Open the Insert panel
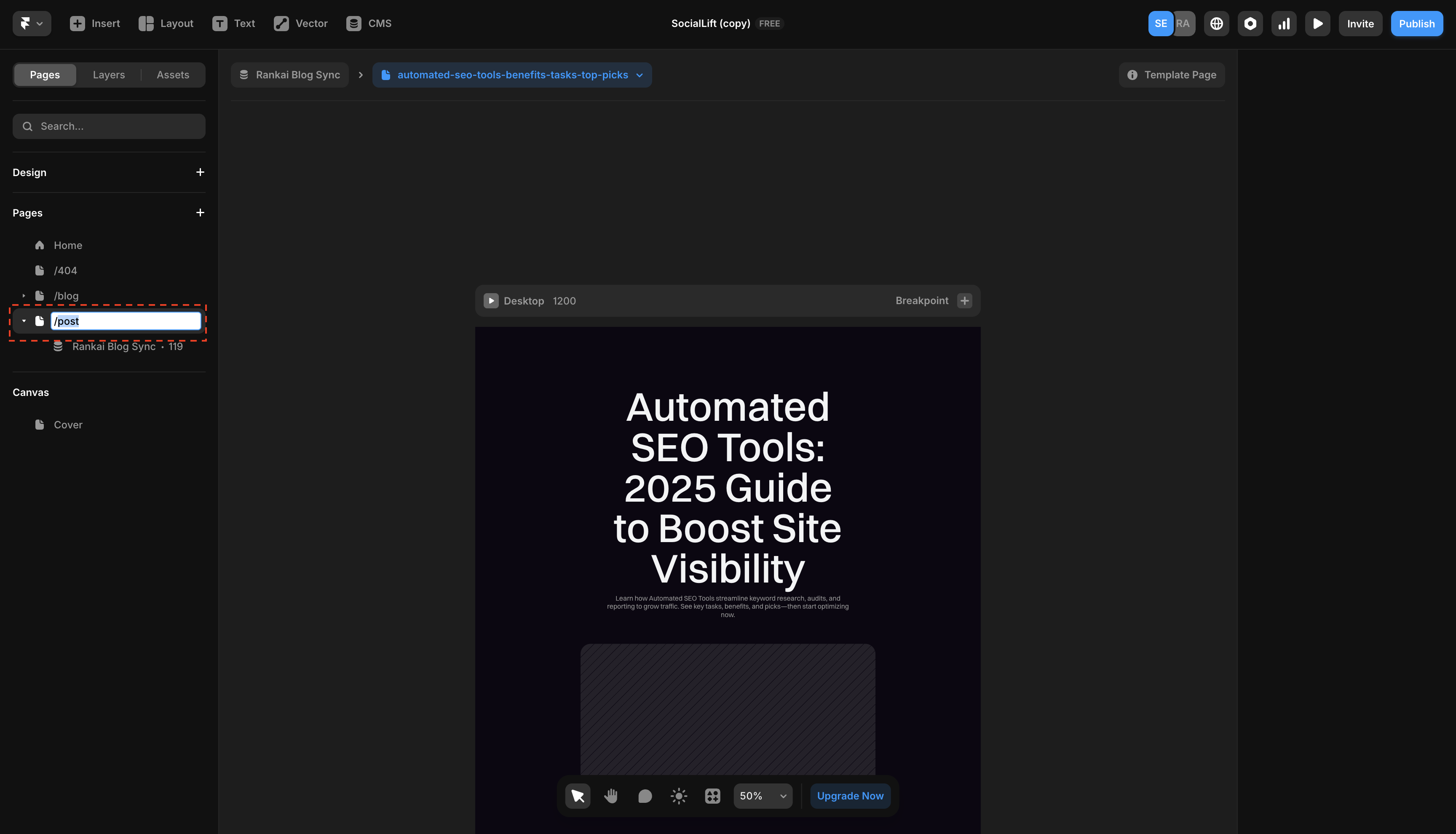Image resolution: width=1456 pixels, height=834 pixels. point(94,24)
